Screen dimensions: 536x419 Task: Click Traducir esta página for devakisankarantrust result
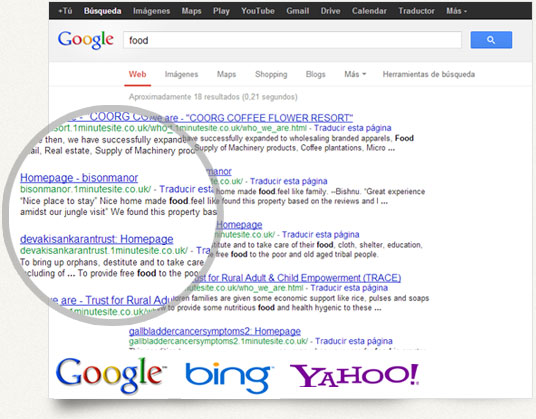[320, 234]
